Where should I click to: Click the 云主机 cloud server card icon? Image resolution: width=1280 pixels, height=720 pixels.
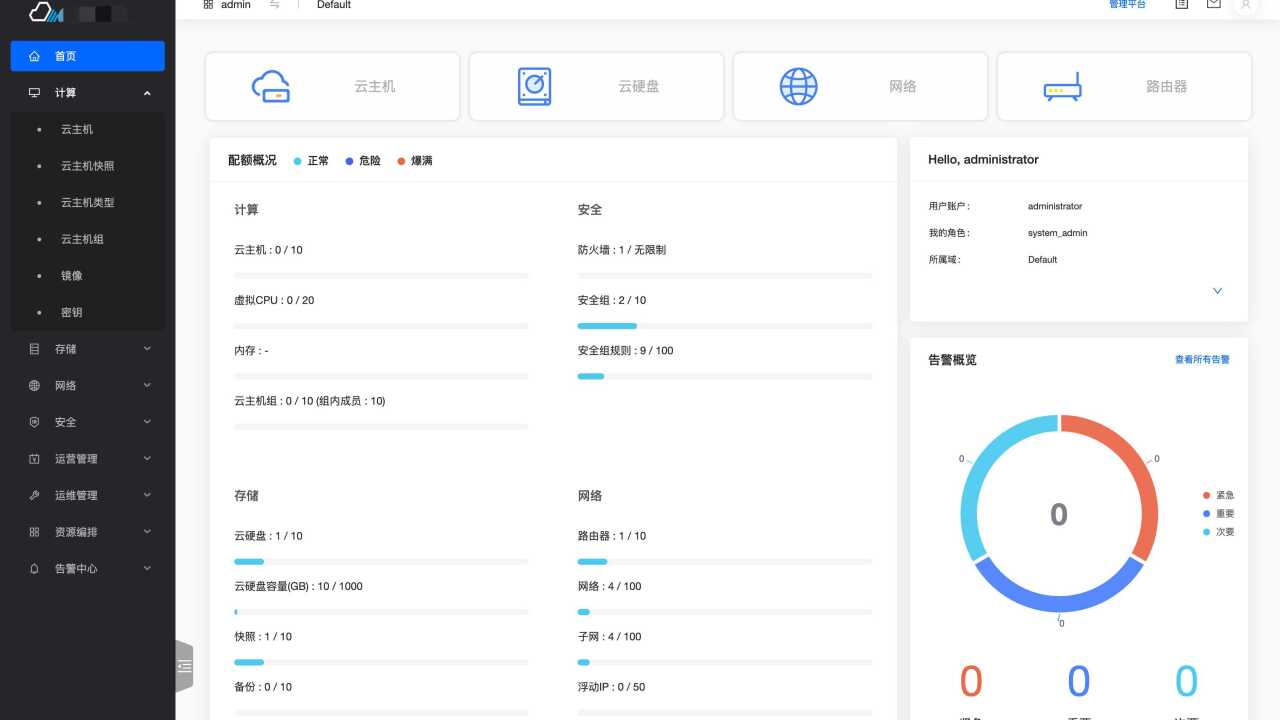[271, 86]
